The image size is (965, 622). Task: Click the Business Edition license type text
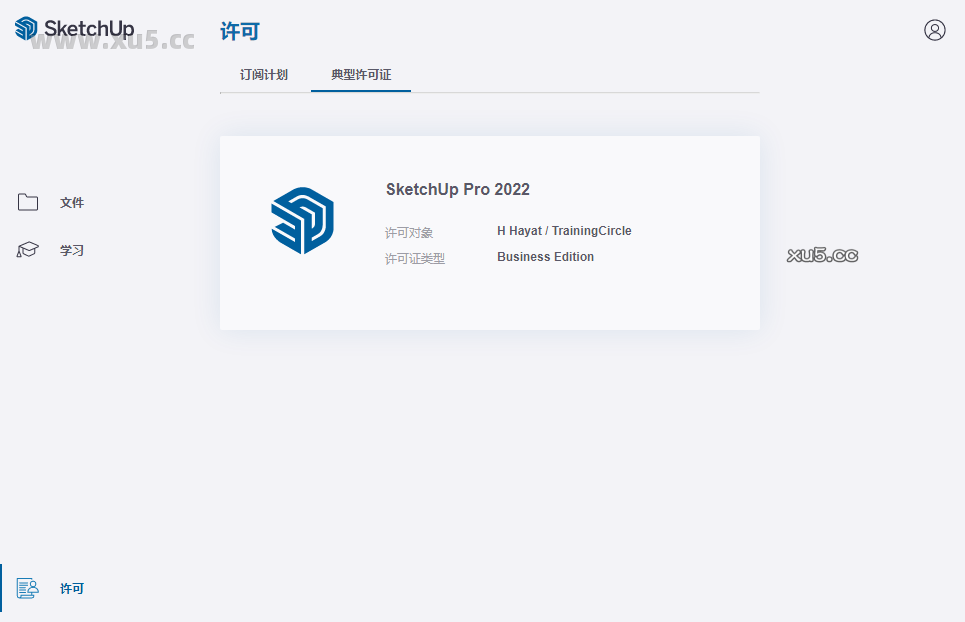click(545, 256)
